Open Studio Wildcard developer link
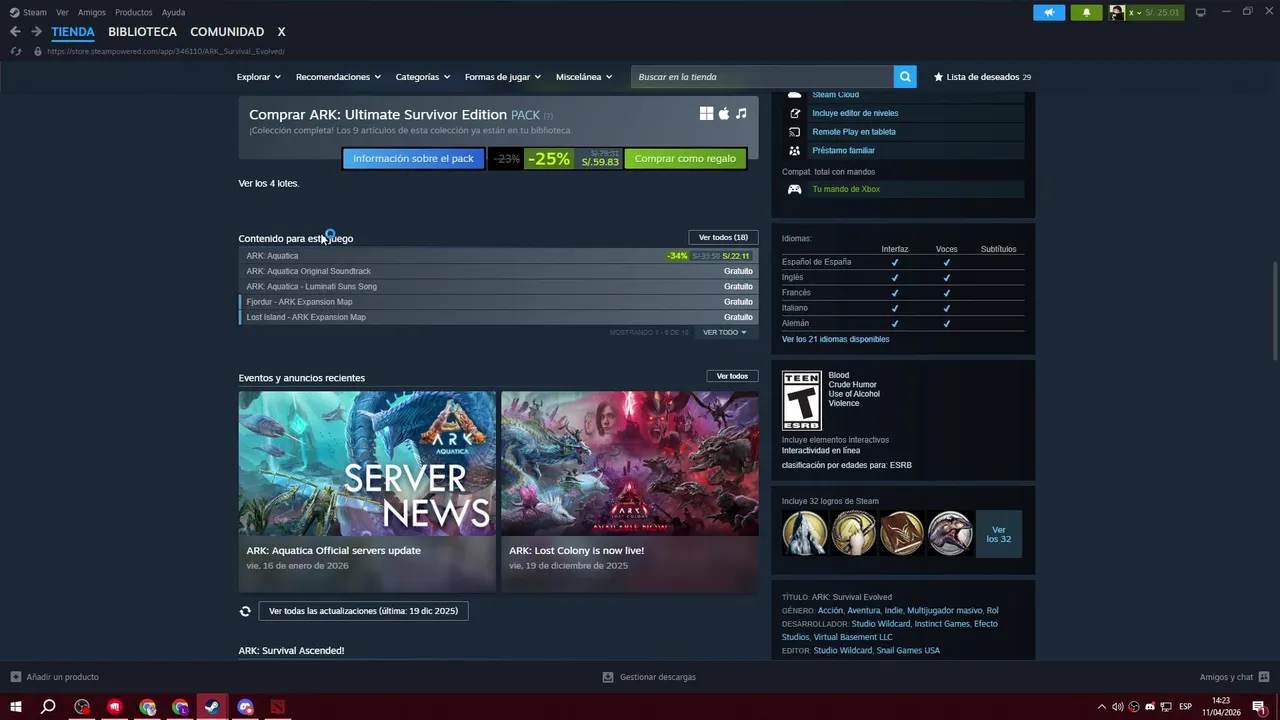This screenshot has width=1280, height=720. 880,624
